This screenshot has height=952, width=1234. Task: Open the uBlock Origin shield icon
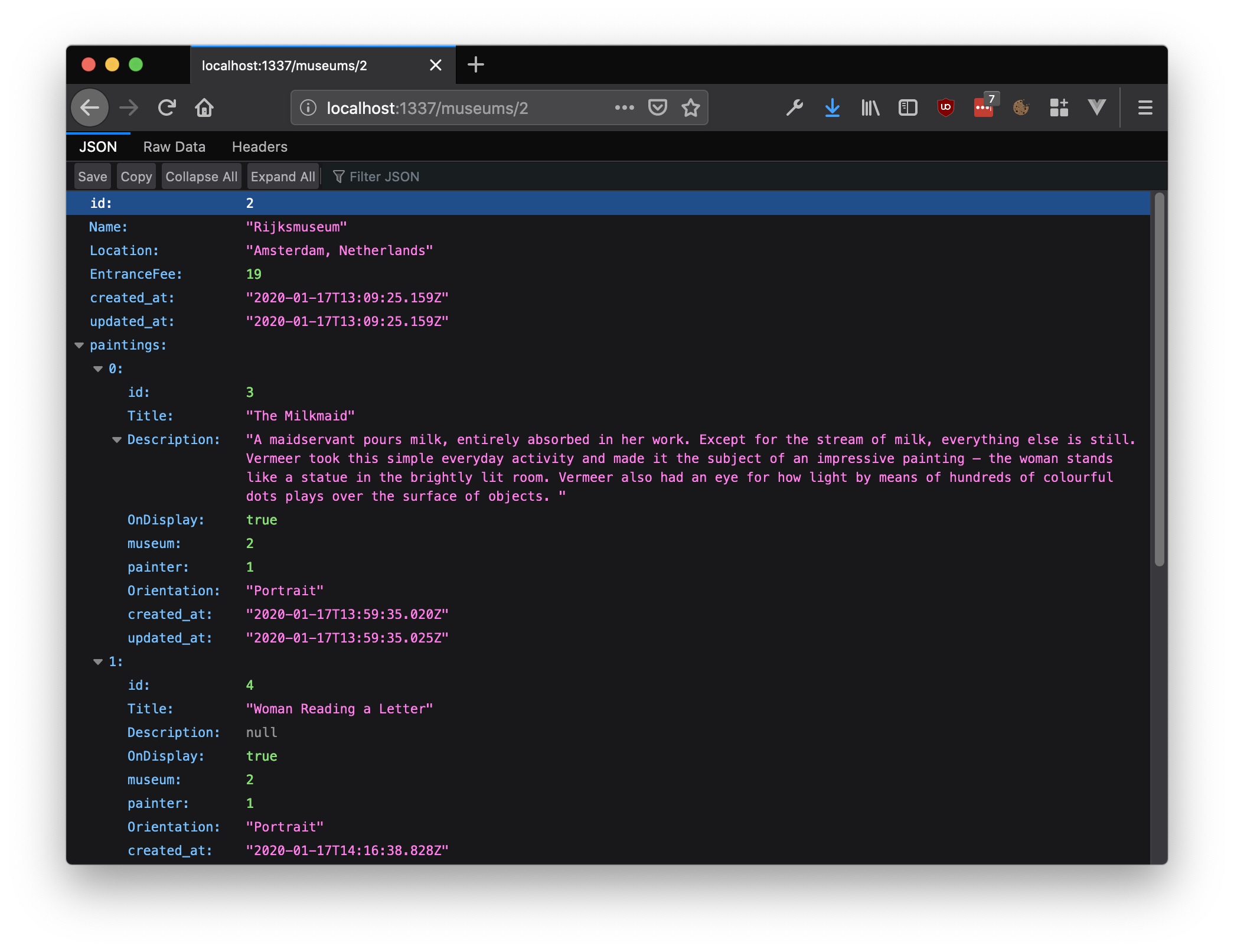tap(945, 107)
